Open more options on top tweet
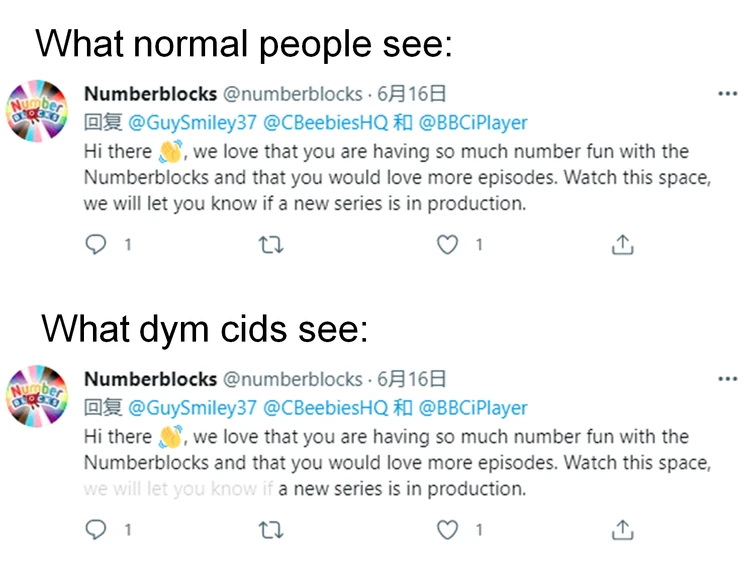 coord(727,94)
